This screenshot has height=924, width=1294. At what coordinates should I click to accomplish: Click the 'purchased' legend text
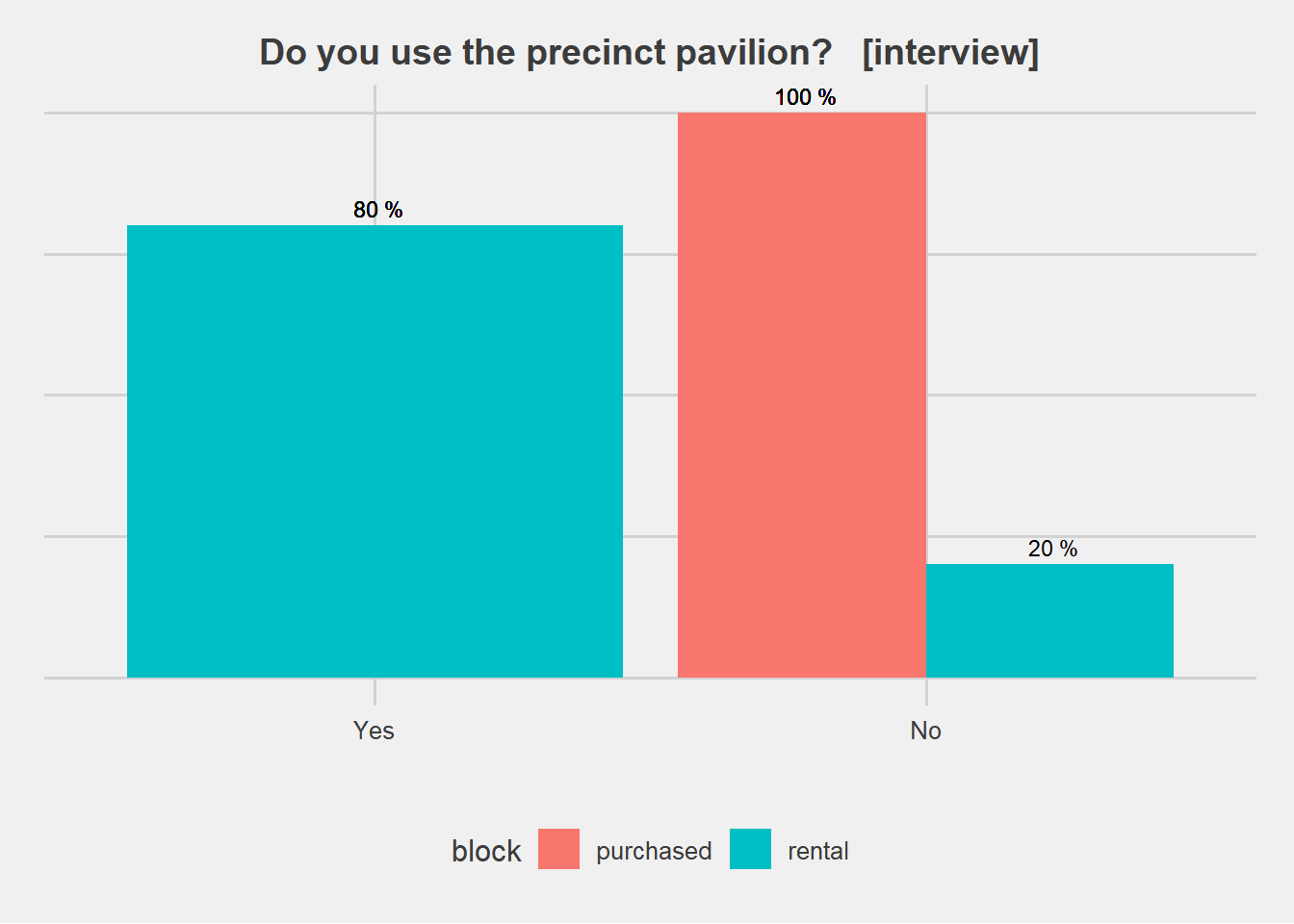point(654,851)
